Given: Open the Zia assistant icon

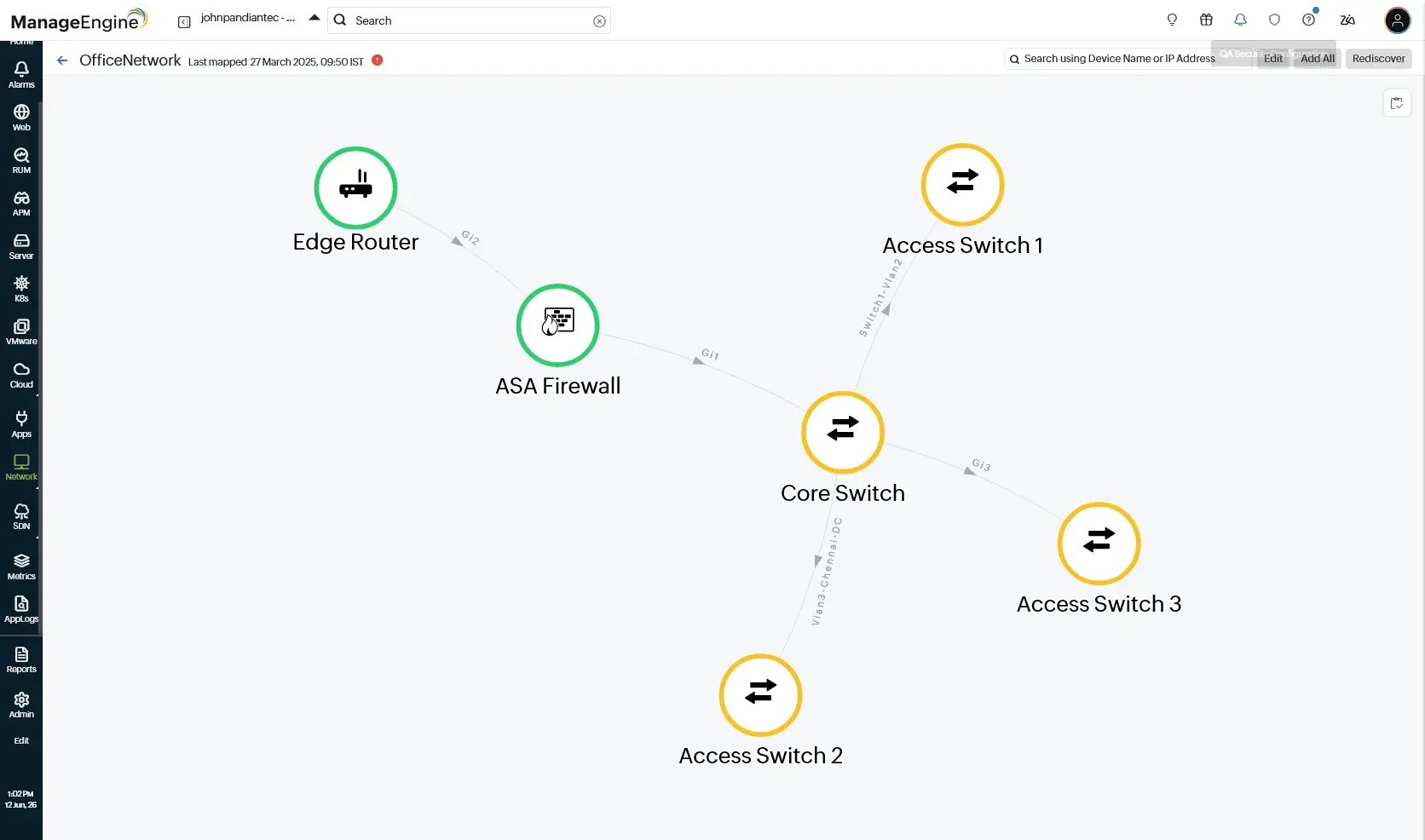Looking at the screenshot, I should coord(1347,20).
